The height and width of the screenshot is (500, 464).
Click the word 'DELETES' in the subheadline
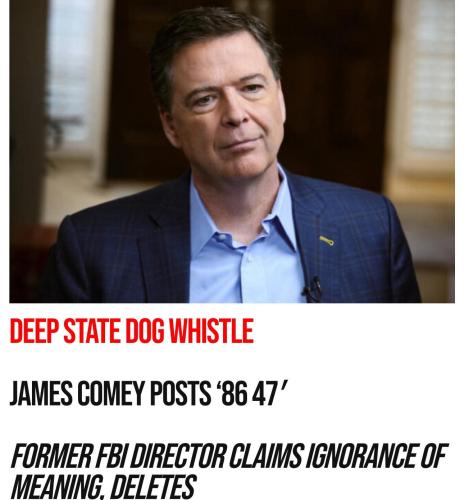[152, 487]
